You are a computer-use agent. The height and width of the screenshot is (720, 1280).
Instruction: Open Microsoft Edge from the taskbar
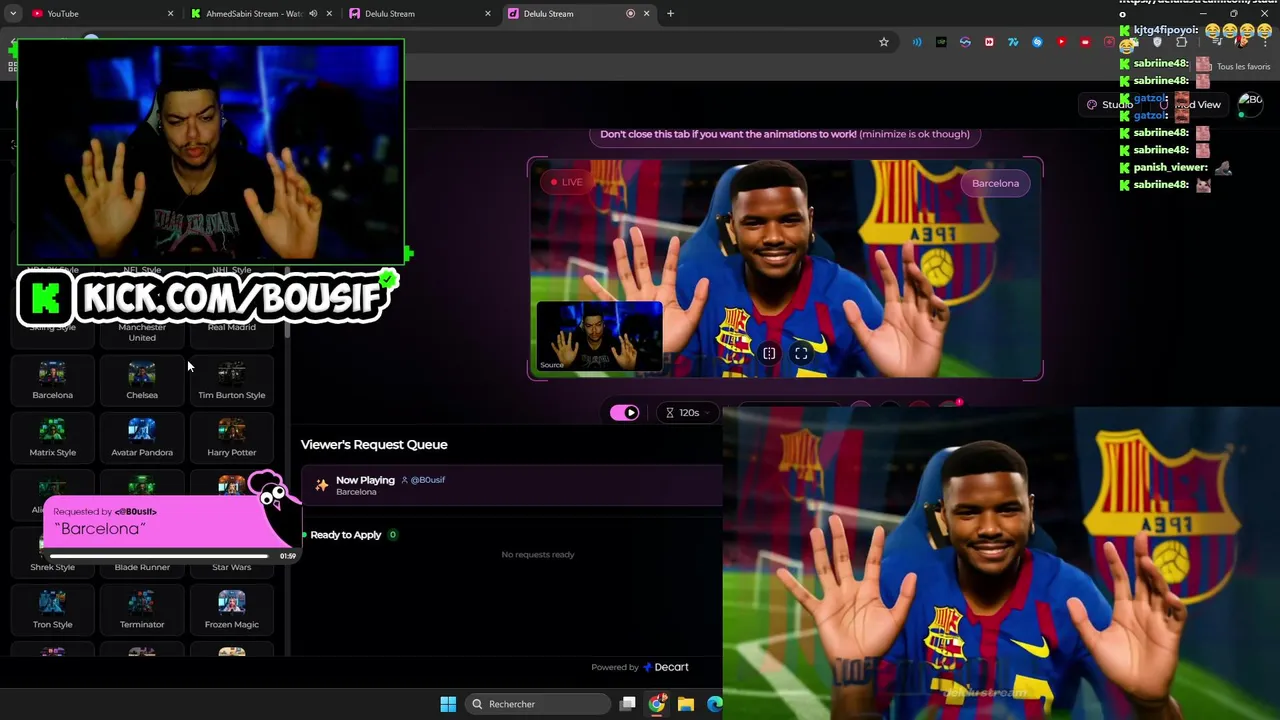click(714, 704)
